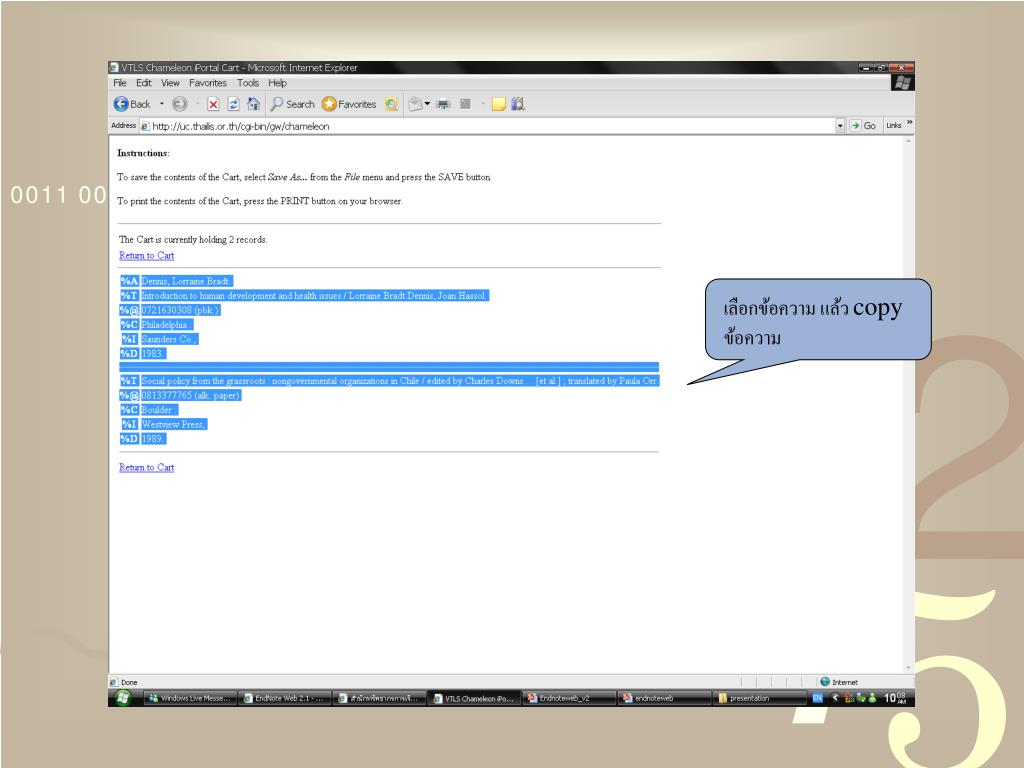
Task: Expand hidden system tray icons arrow
Action: click(x=834, y=698)
